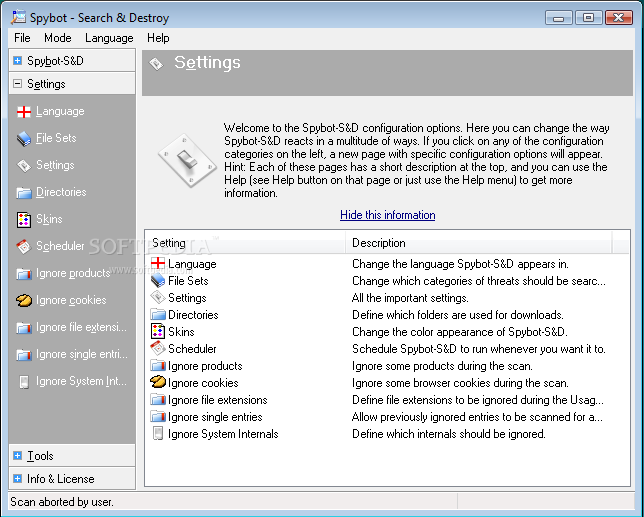Select the Scheduler row in list

[387, 349]
